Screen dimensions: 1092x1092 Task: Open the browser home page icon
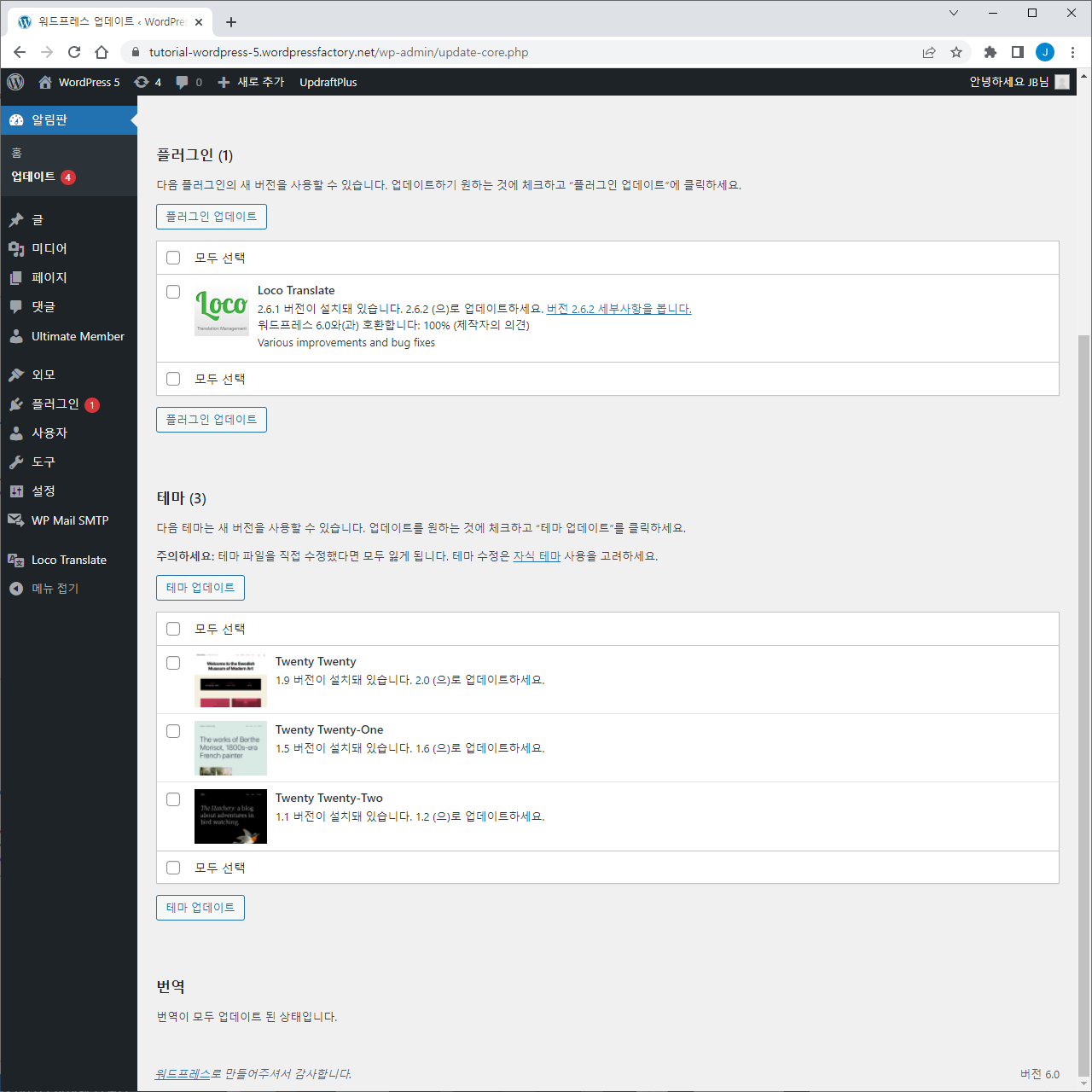(102, 52)
